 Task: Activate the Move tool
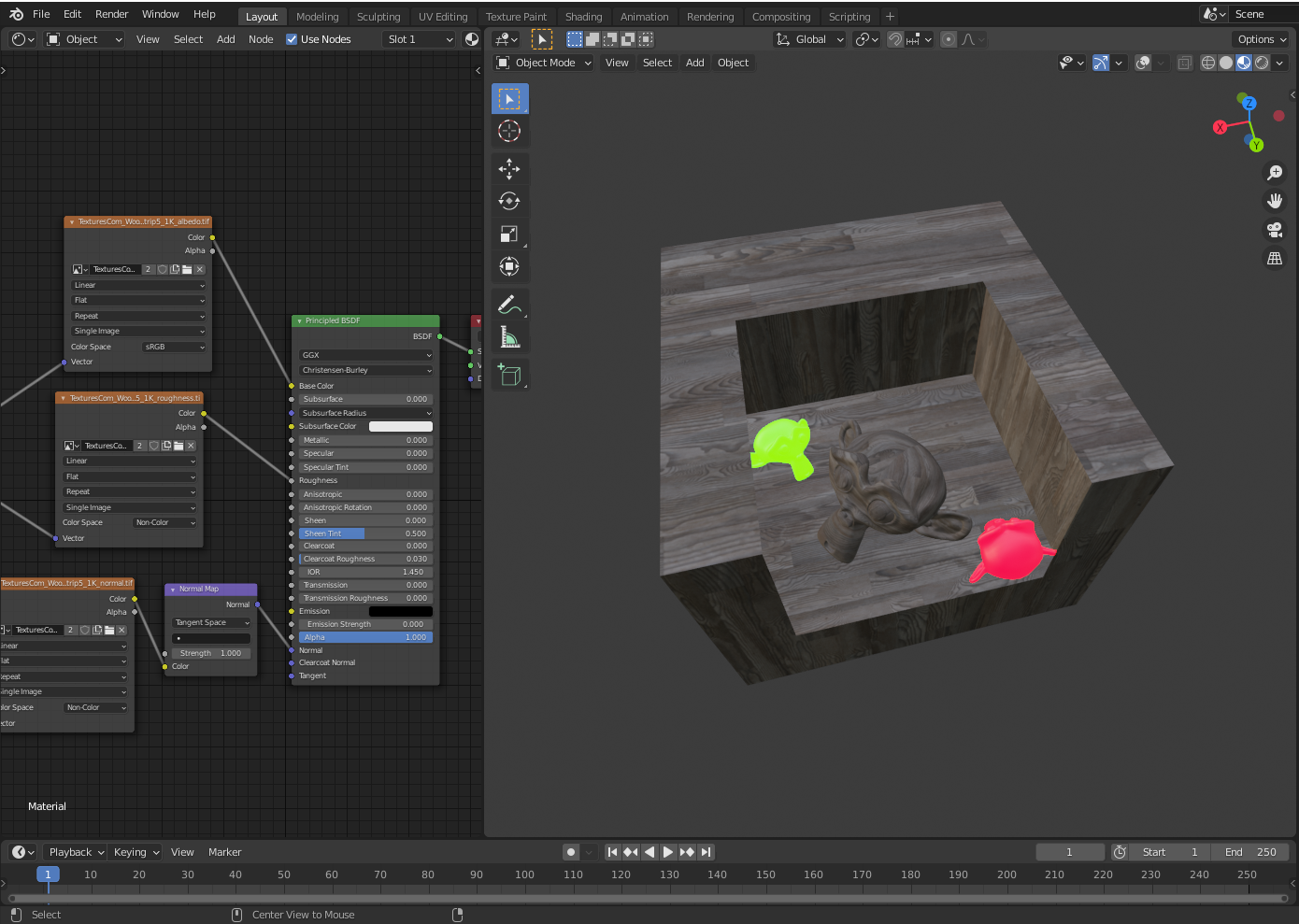(509, 169)
